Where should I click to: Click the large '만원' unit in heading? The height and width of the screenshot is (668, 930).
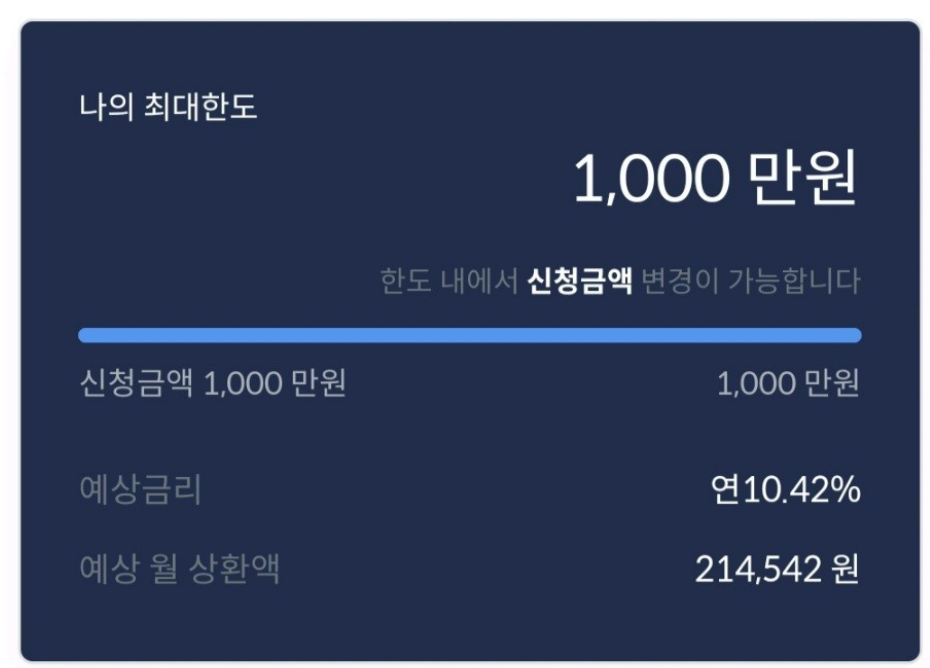pyautogui.click(x=802, y=180)
